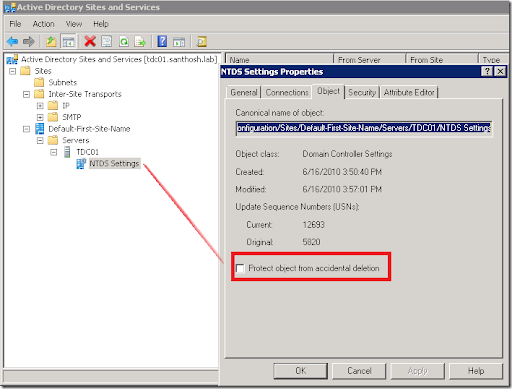Switch to the Connections tab
Screen dimensions: 512x389
pos(287,92)
